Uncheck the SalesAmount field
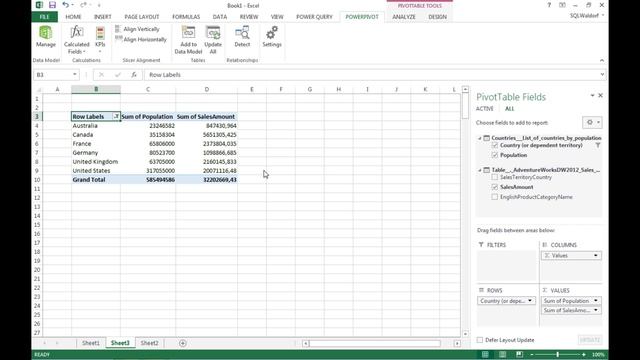Screen dimensions: 640x360 click(x=495, y=187)
